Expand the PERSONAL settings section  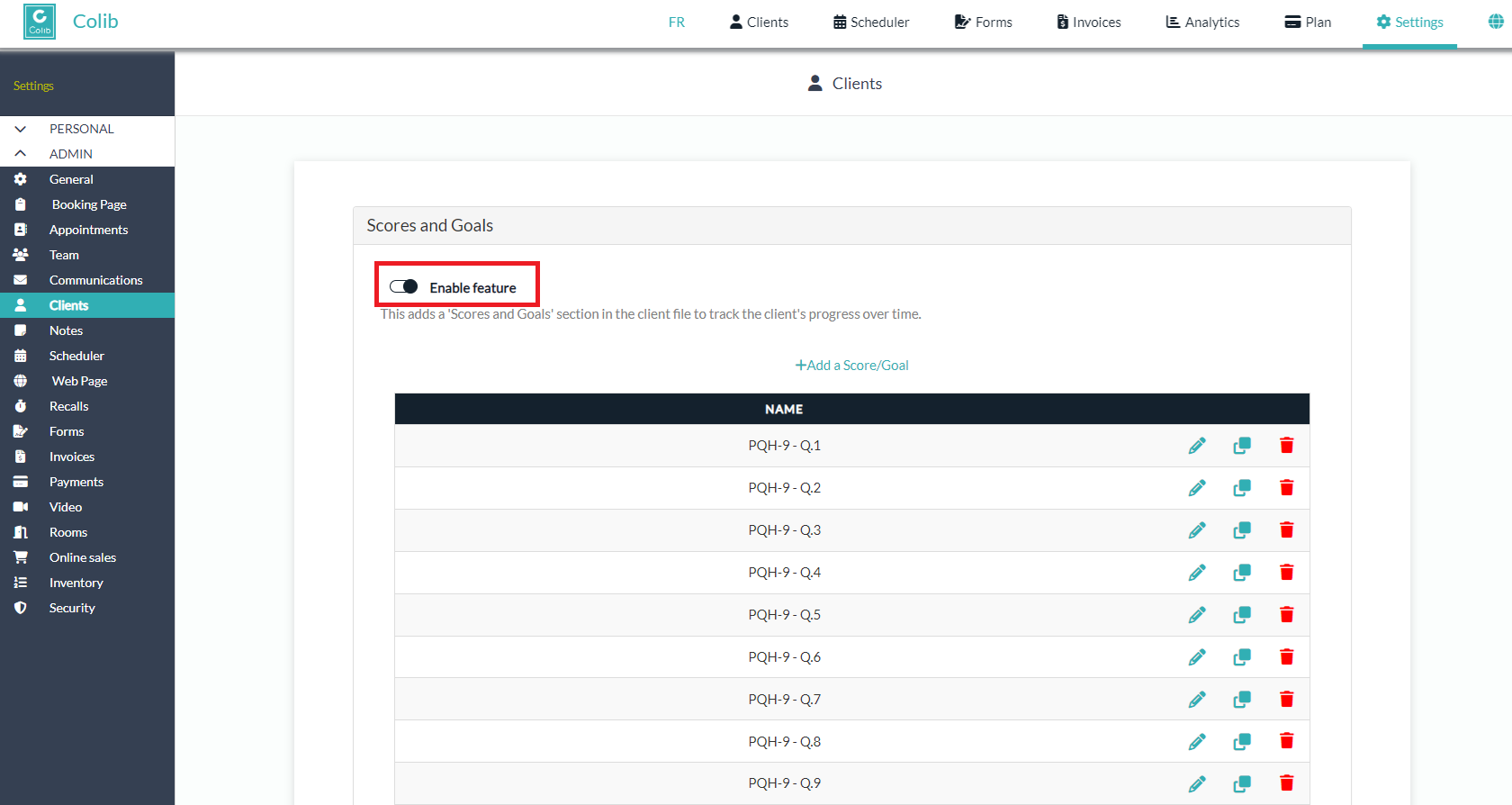87,129
